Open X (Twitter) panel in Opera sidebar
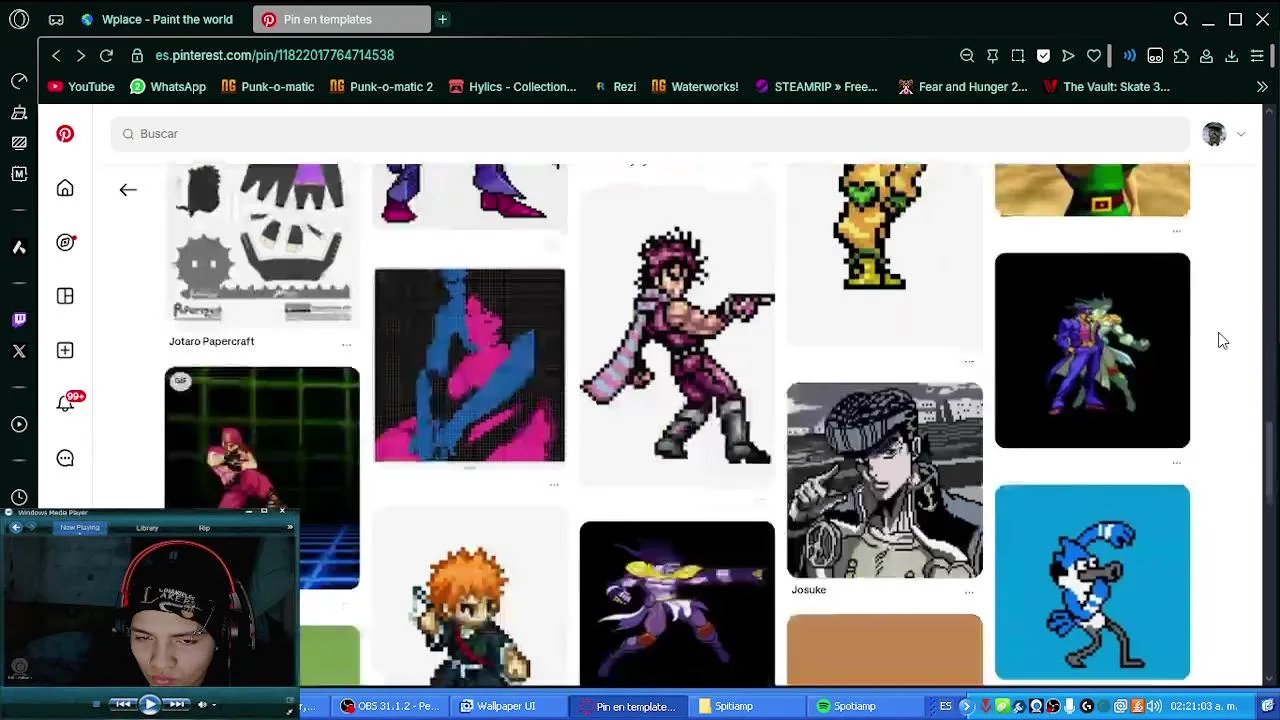The width and height of the screenshot is (1280, 720). point(19,351)
